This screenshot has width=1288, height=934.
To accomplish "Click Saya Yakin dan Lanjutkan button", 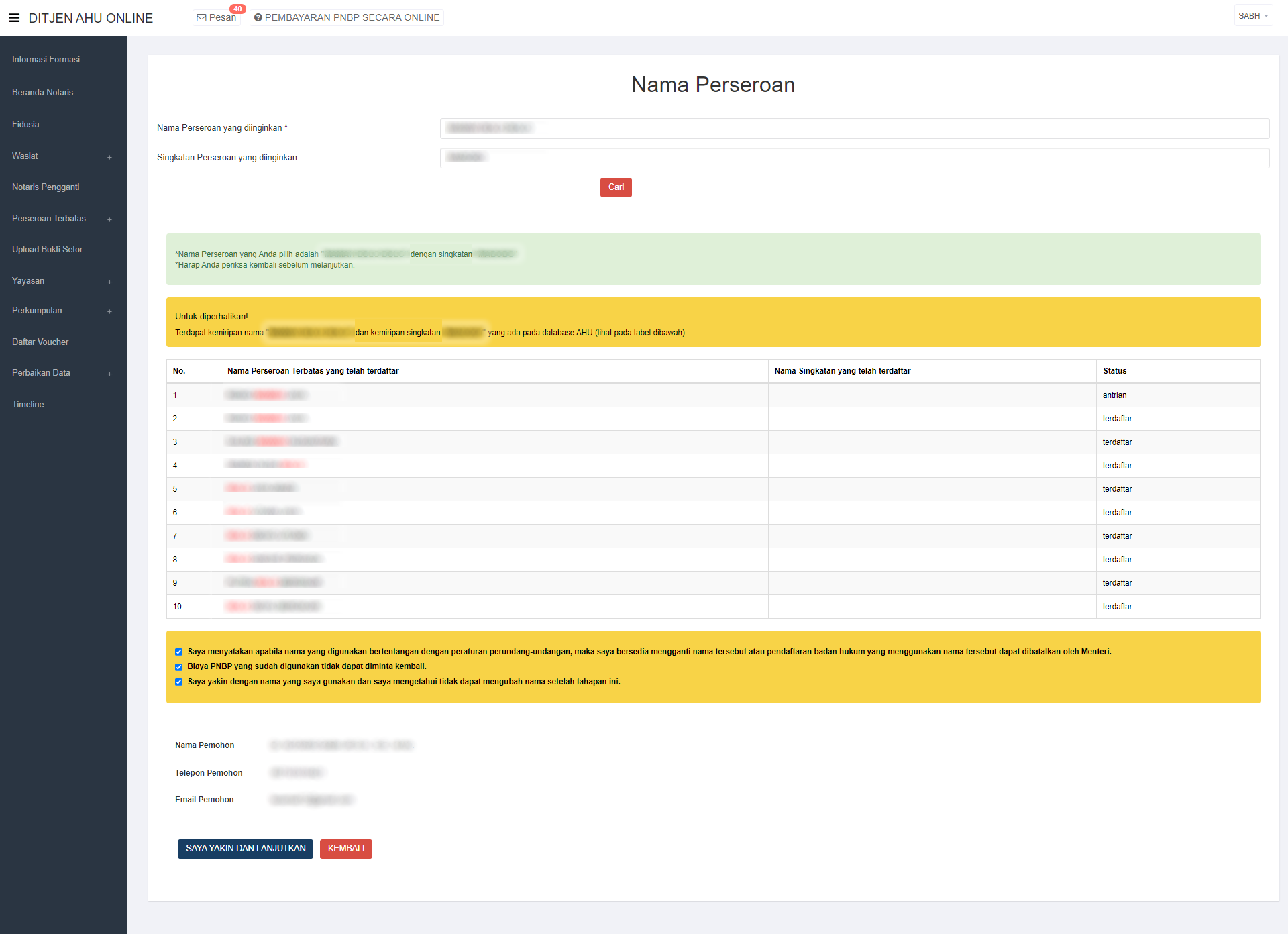I will [x=246, y=849].
